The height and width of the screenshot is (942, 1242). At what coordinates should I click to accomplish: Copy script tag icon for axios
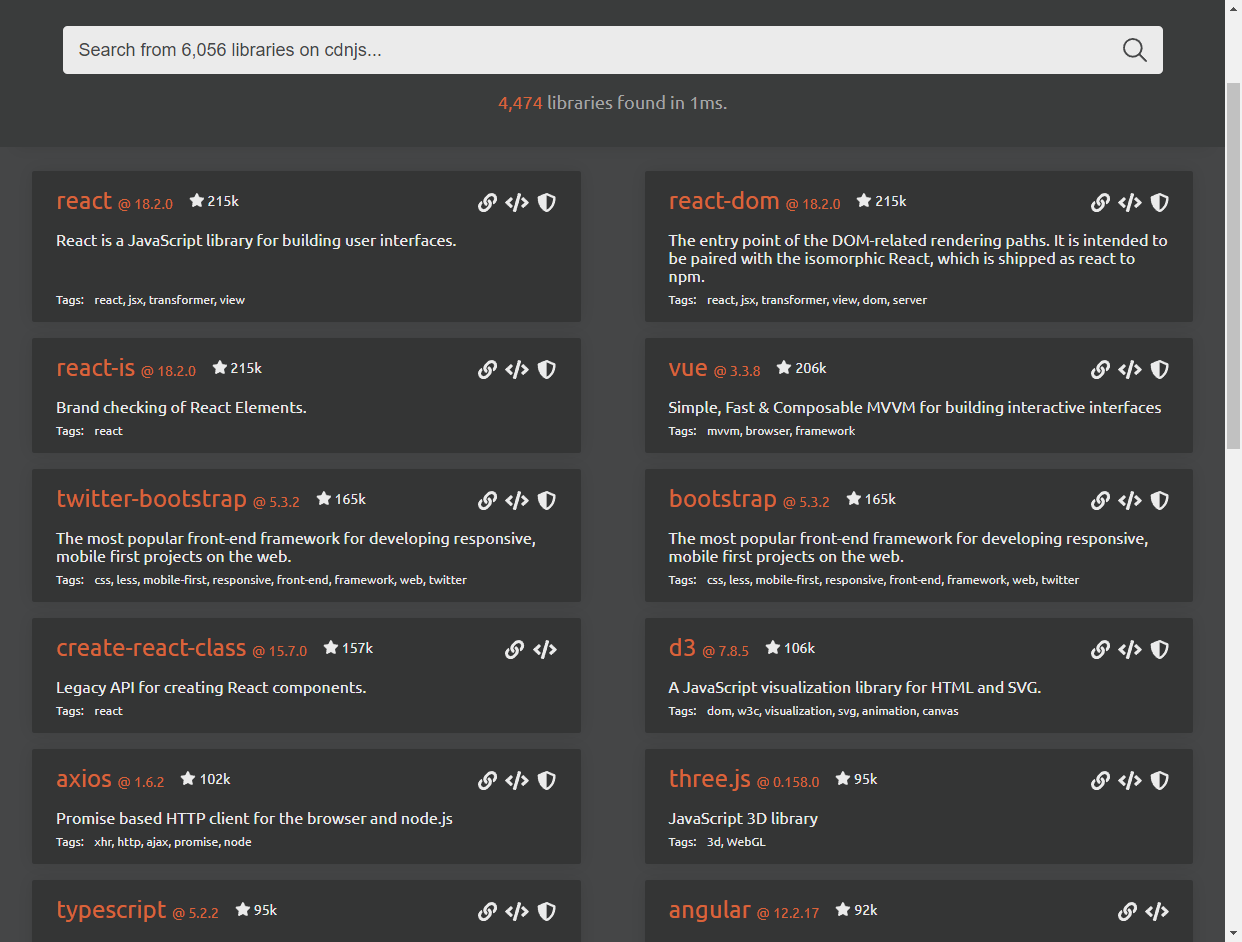516,781
